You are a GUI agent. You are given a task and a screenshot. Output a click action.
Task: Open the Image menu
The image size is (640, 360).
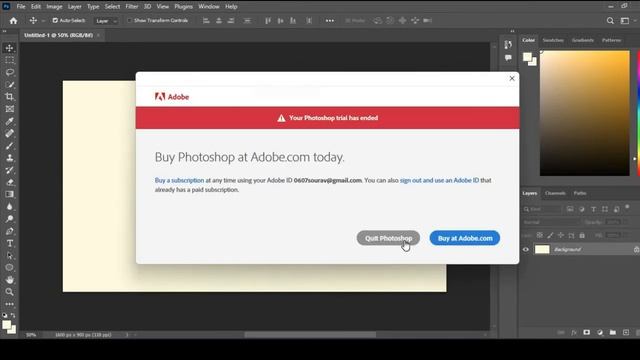pyautogui.click(x=54, y=7)
